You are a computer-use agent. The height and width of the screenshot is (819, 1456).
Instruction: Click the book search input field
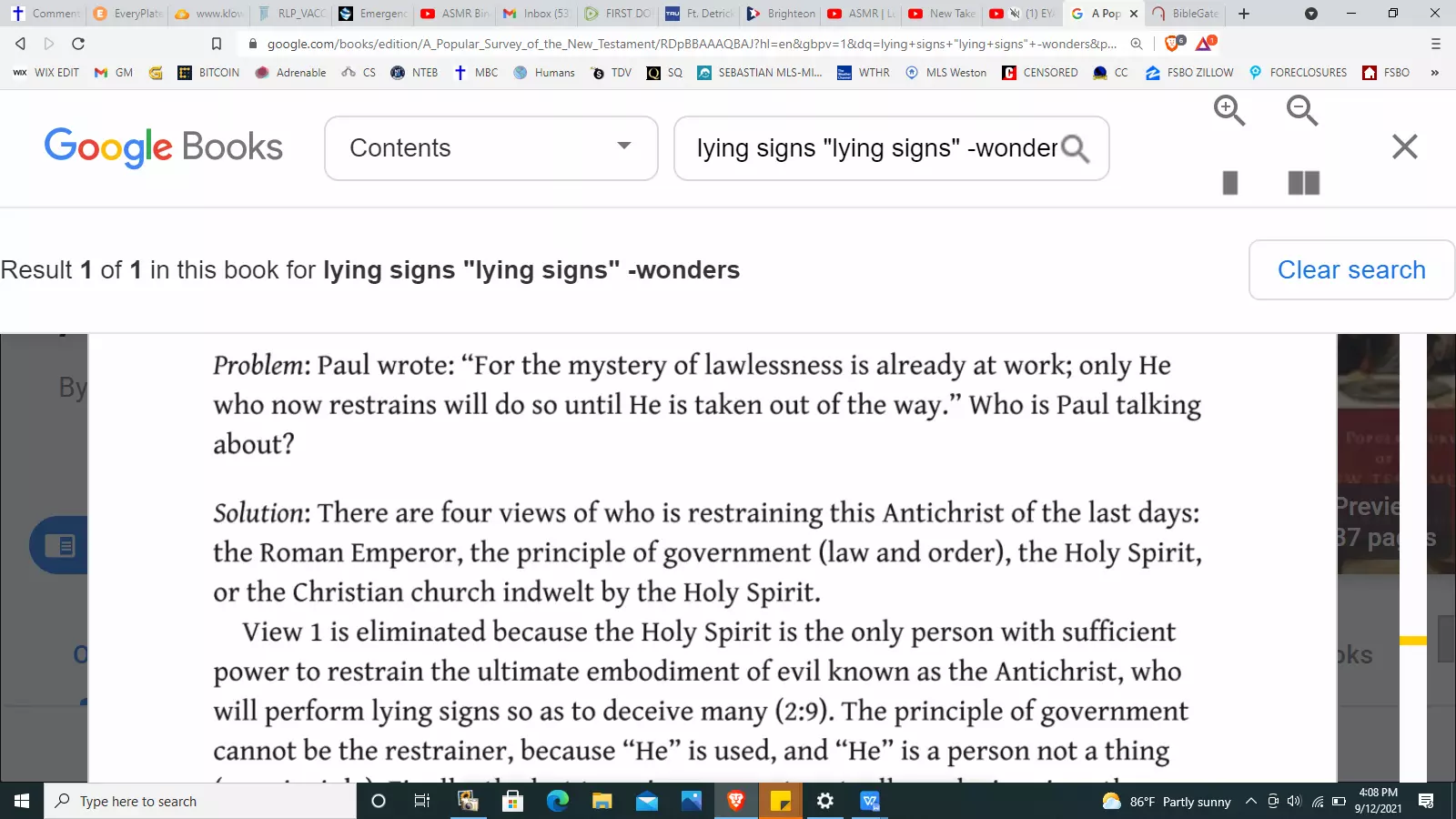pyautogui.click(x=875, y=148)
